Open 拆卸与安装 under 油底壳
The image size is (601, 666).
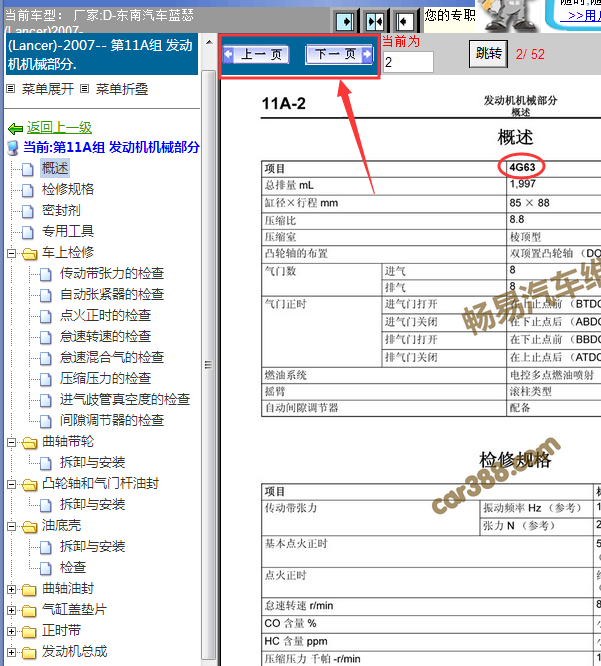click(92, 546)
